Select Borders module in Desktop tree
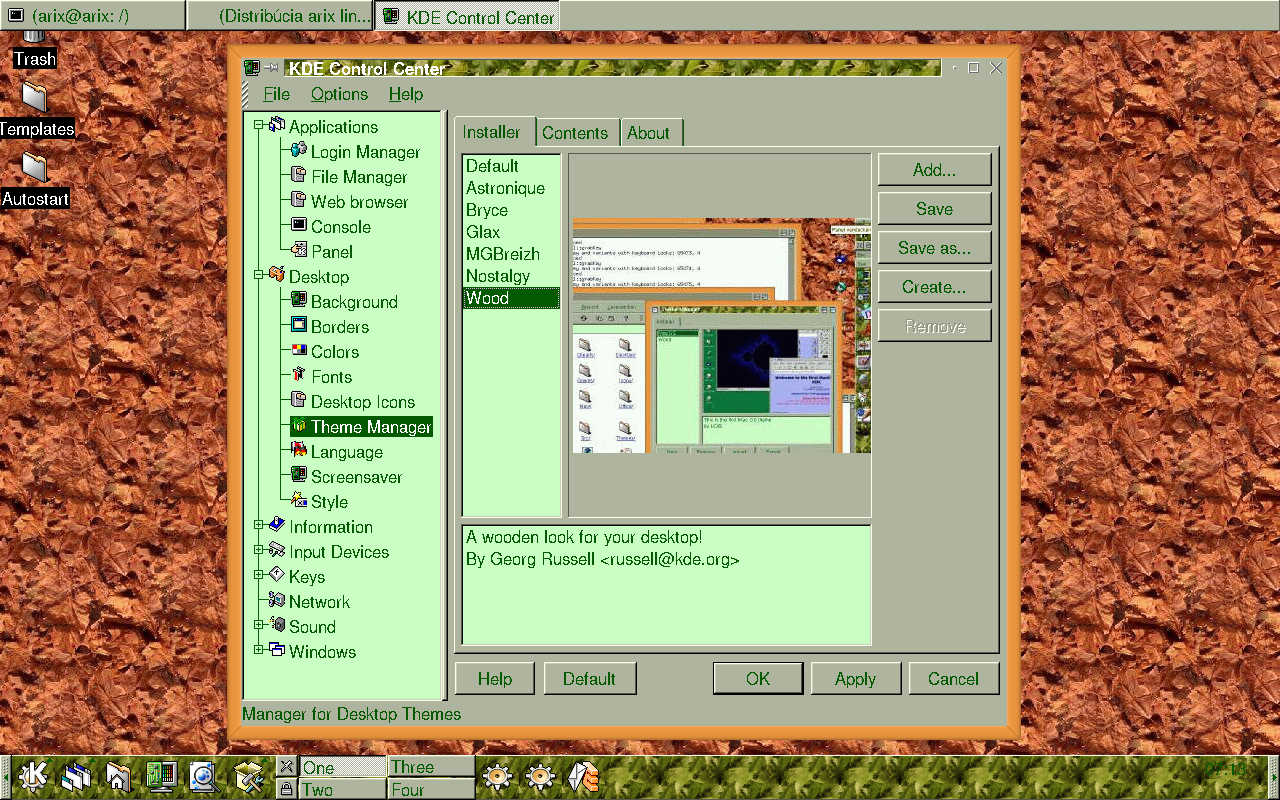Viewport: 1280px width, 800px height. pyautogui.click(x=329, y=327)
